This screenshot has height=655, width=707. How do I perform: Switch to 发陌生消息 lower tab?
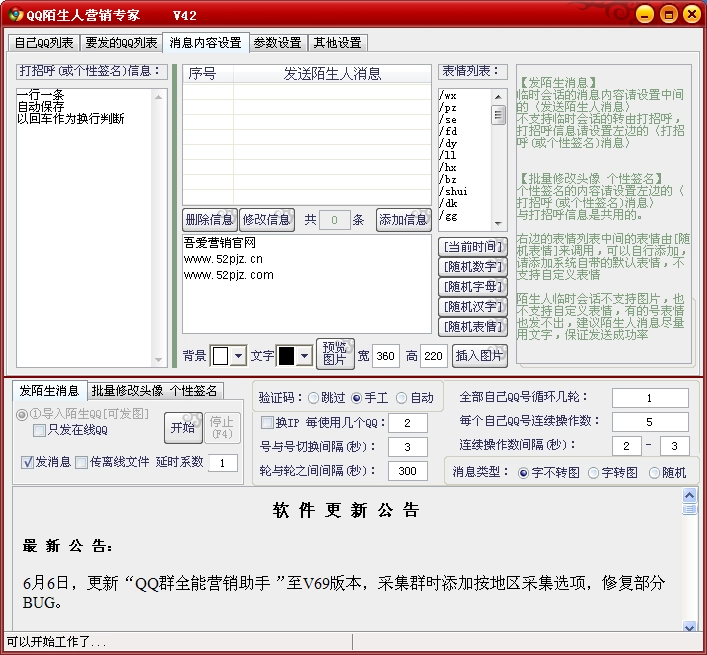pyautogui.click(x=49, y=390)
